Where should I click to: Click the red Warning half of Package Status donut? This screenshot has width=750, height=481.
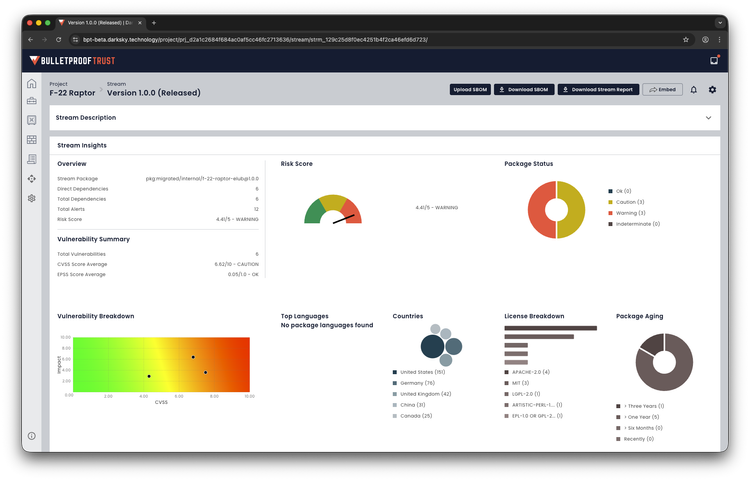tap(538, 209)
